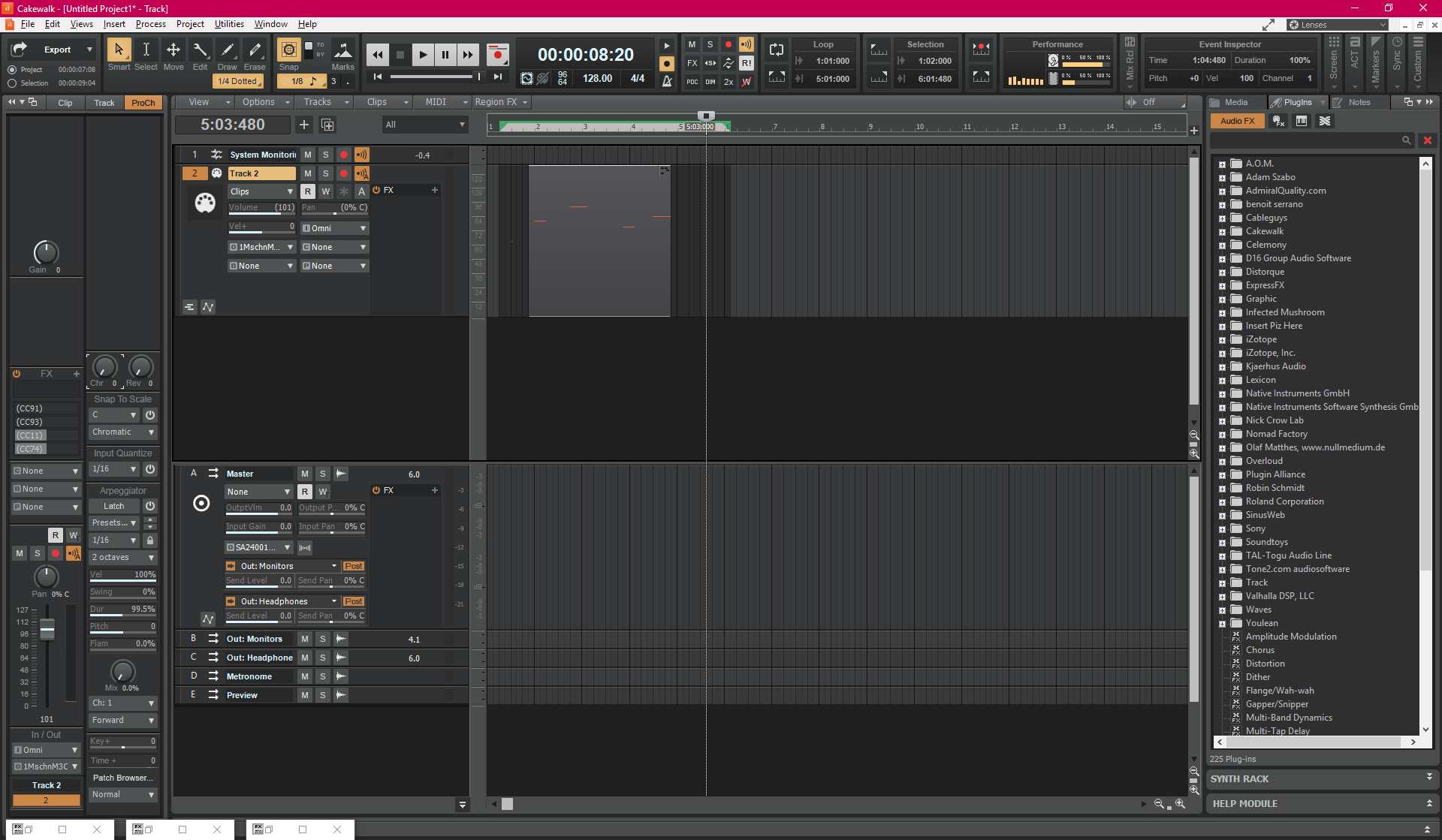This screenshot has width=1442, height=840.
Task: Adjust the arpeggiator Vel 100% slider
Action: click(x=123, y=575)
